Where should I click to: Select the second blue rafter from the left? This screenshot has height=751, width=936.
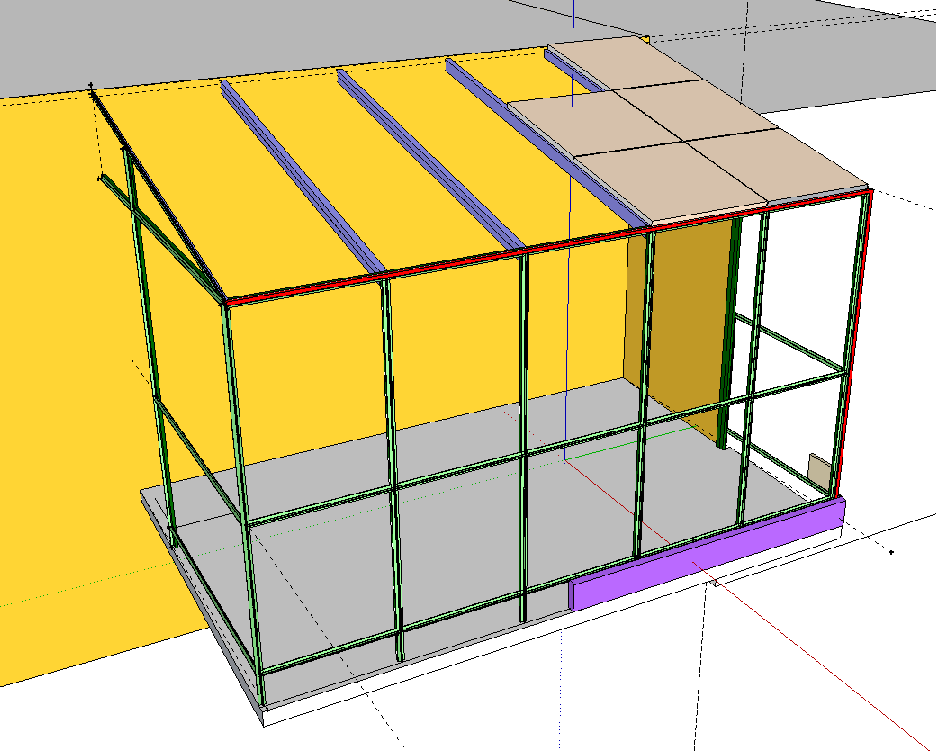pyautogui.click(x=430, y=160)
